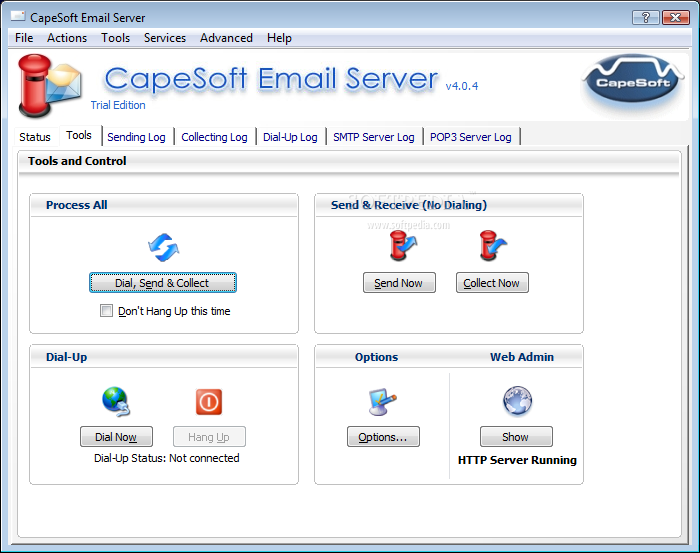
Task: Click the globe icon above Dial Now
Action: (116, 401)
